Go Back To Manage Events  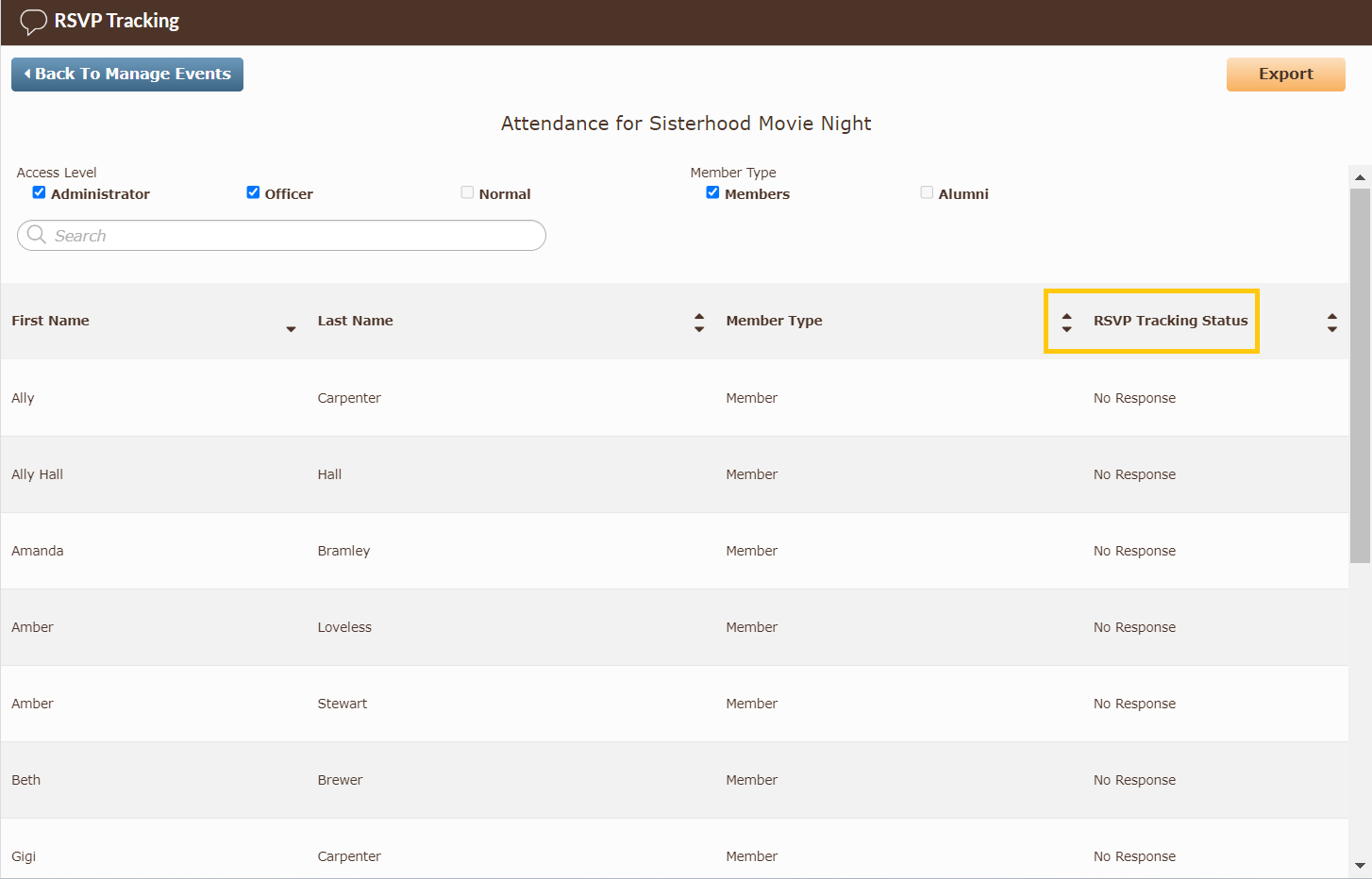127,75
